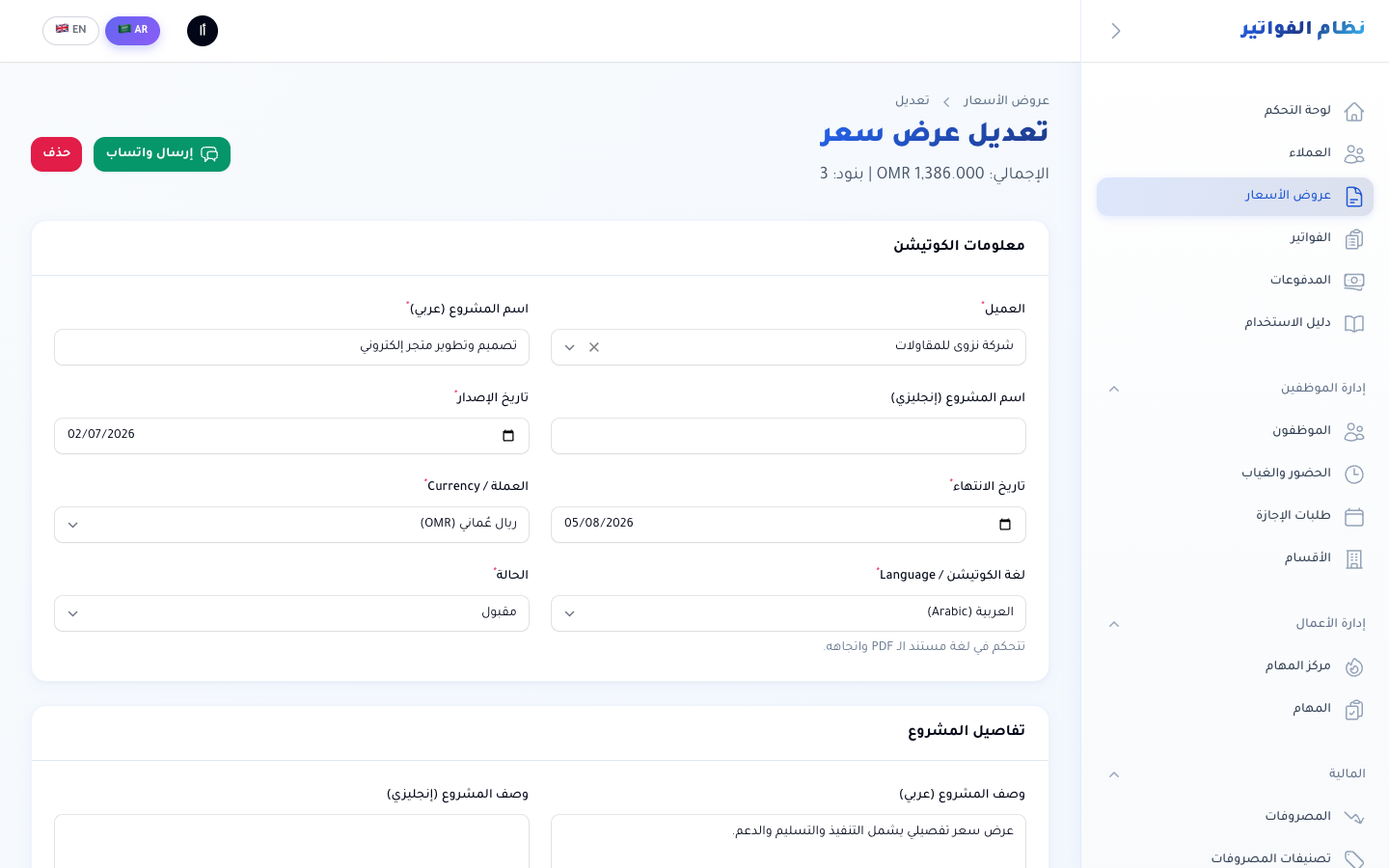Viewport: 1389px width, 868px height.
Task: Open payments menu item (المدفوعات)
Action: (x=1235, y=282)
